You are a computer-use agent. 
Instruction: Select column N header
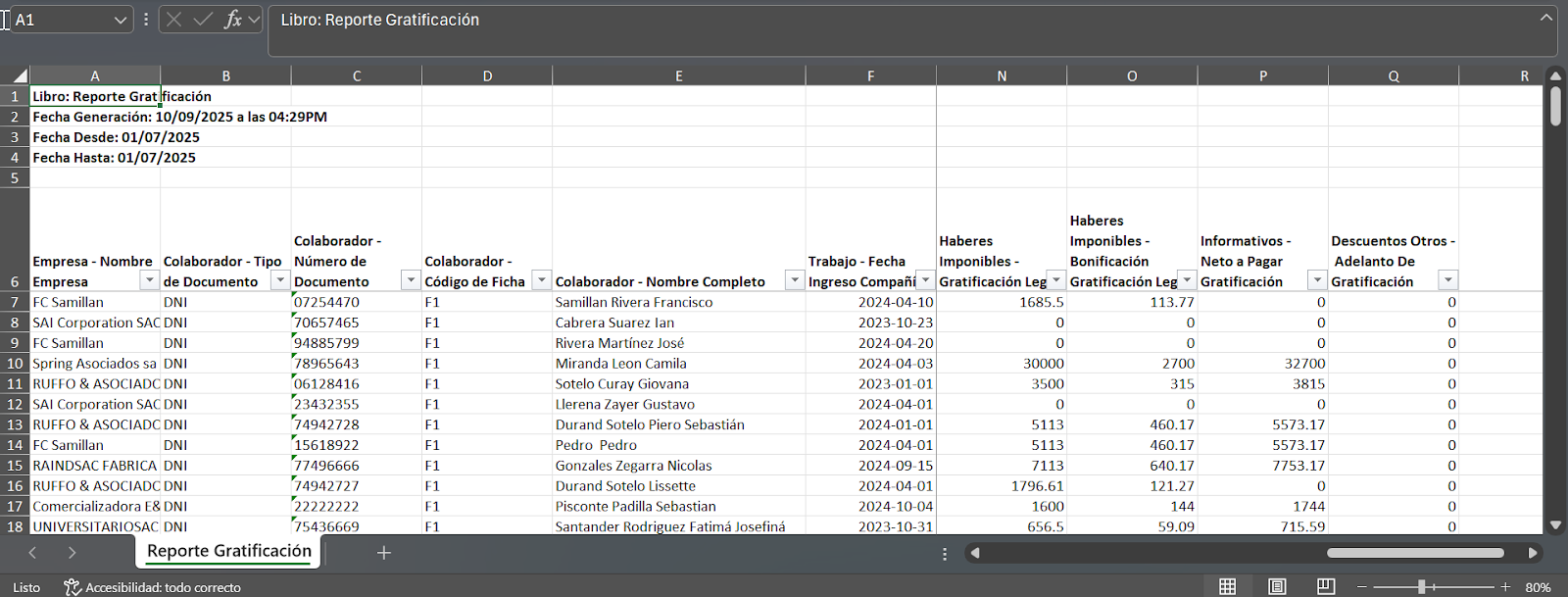[x=1002, y=75]
